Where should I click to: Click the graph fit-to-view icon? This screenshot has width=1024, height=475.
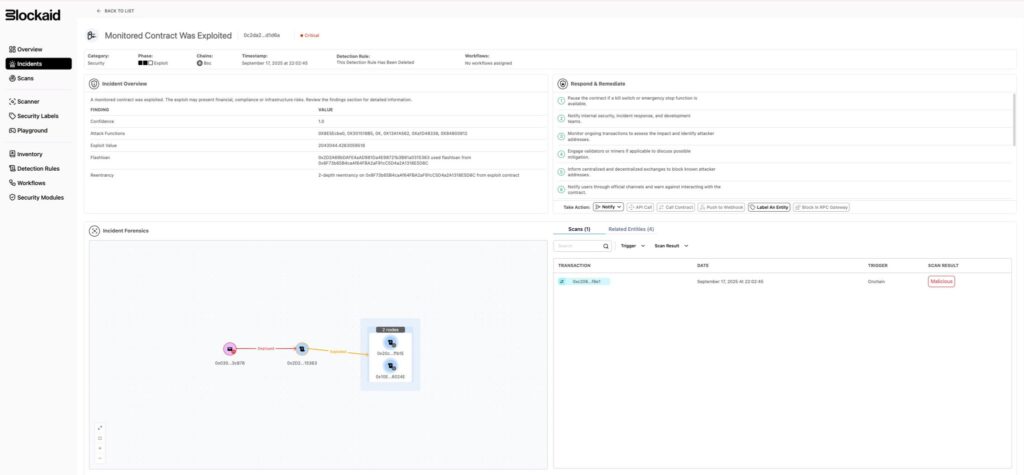pos(100,438)
